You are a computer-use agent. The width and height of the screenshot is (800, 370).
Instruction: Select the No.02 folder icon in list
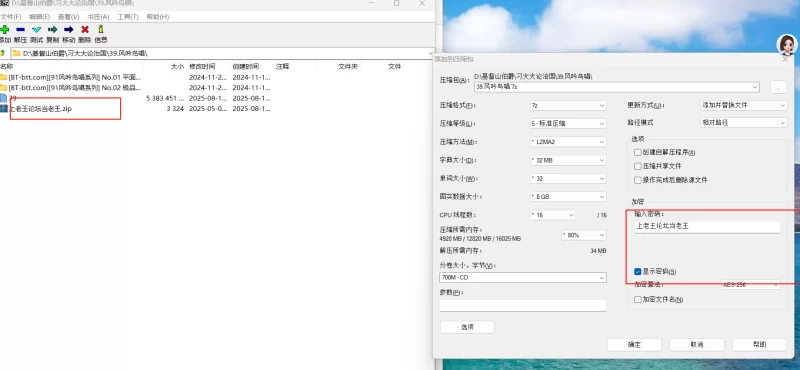pyautogui.click(x=4, y=87)
